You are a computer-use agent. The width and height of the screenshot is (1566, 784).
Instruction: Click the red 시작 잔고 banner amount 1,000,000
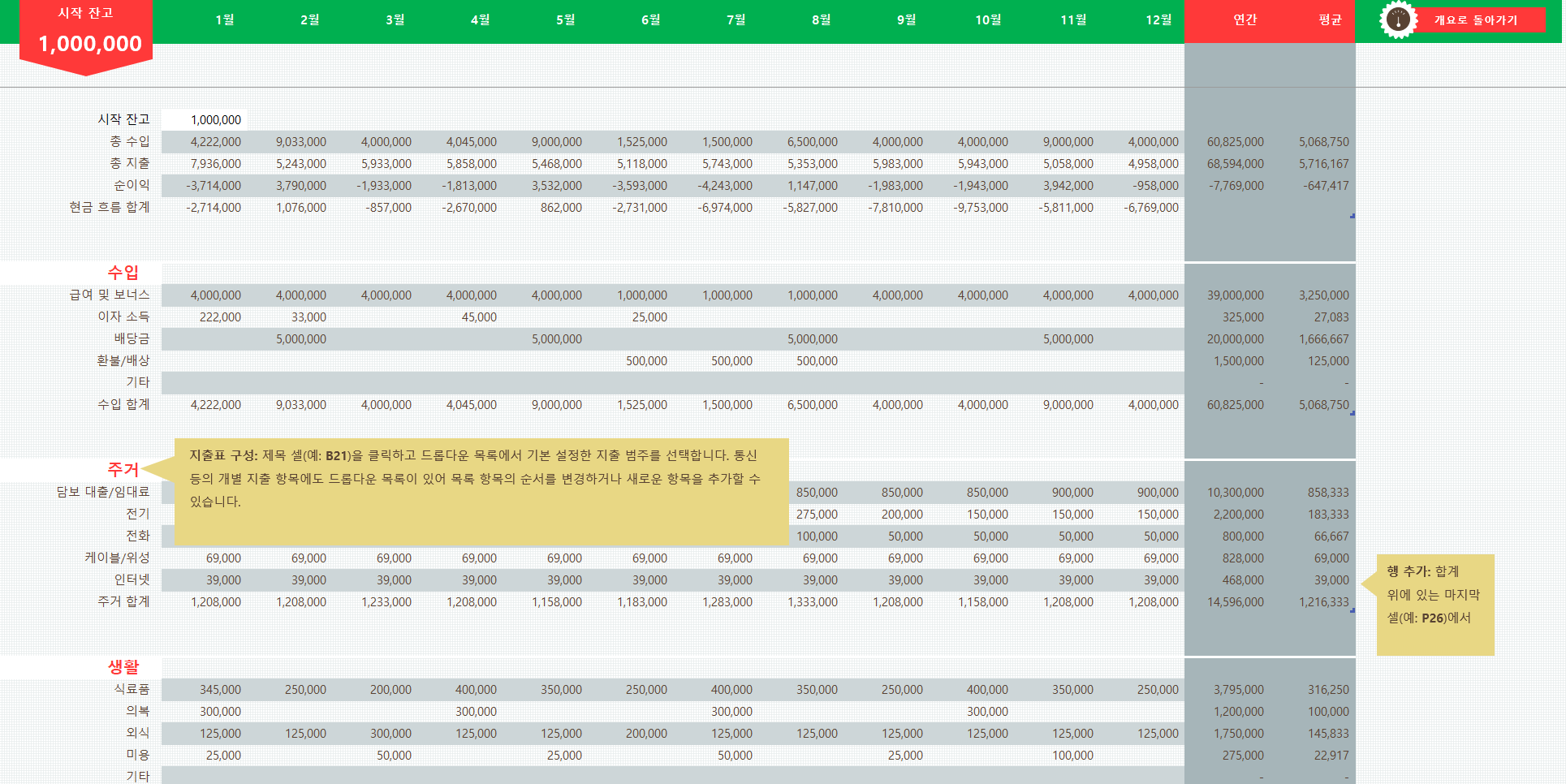coord(90,44)
